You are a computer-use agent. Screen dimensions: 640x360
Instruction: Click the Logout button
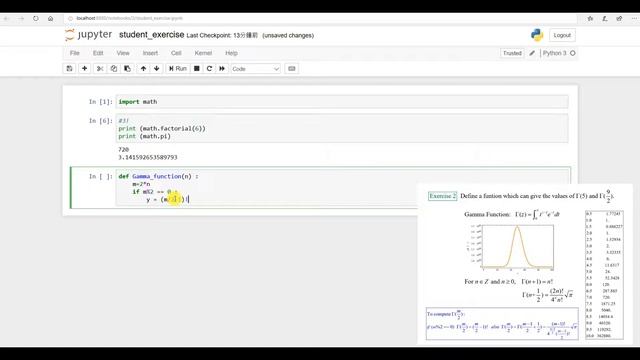[562, 35]
